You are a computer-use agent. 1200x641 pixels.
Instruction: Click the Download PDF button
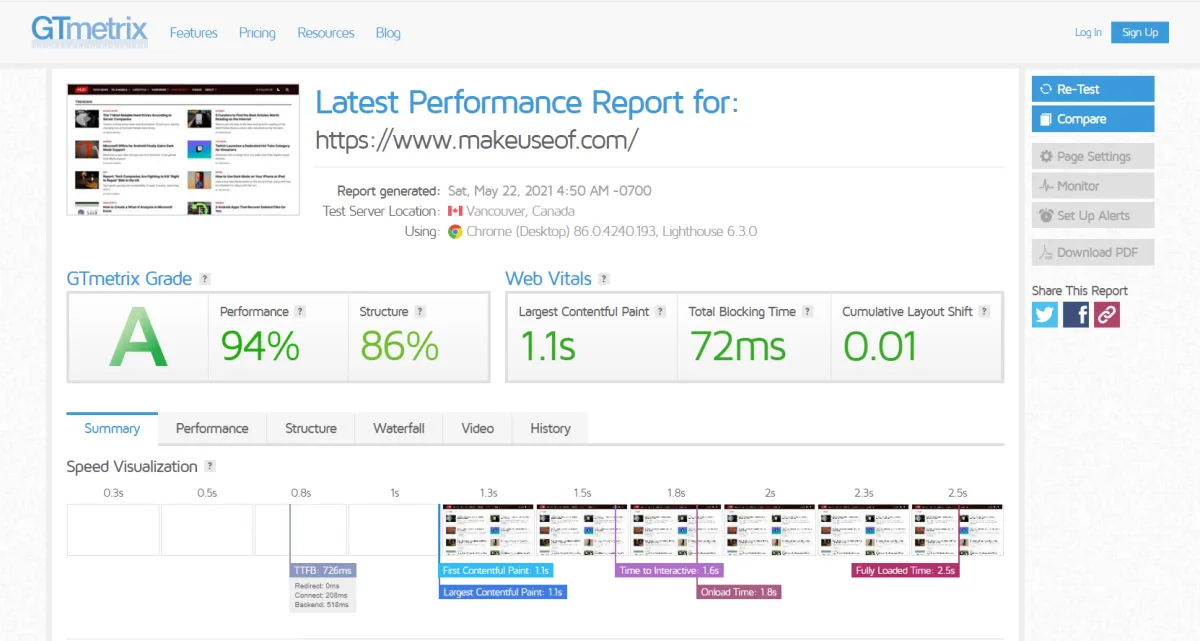[1093, 252]
